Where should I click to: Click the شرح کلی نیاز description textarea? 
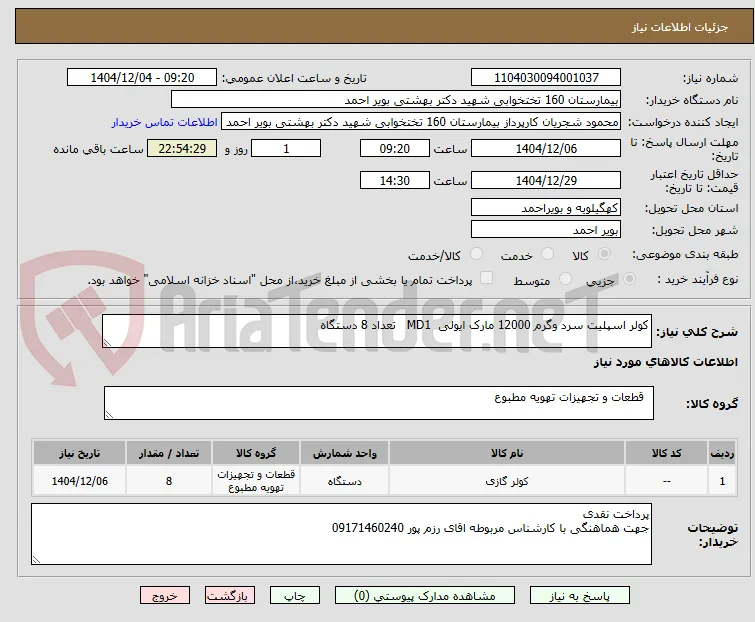(x=377, y=331)
